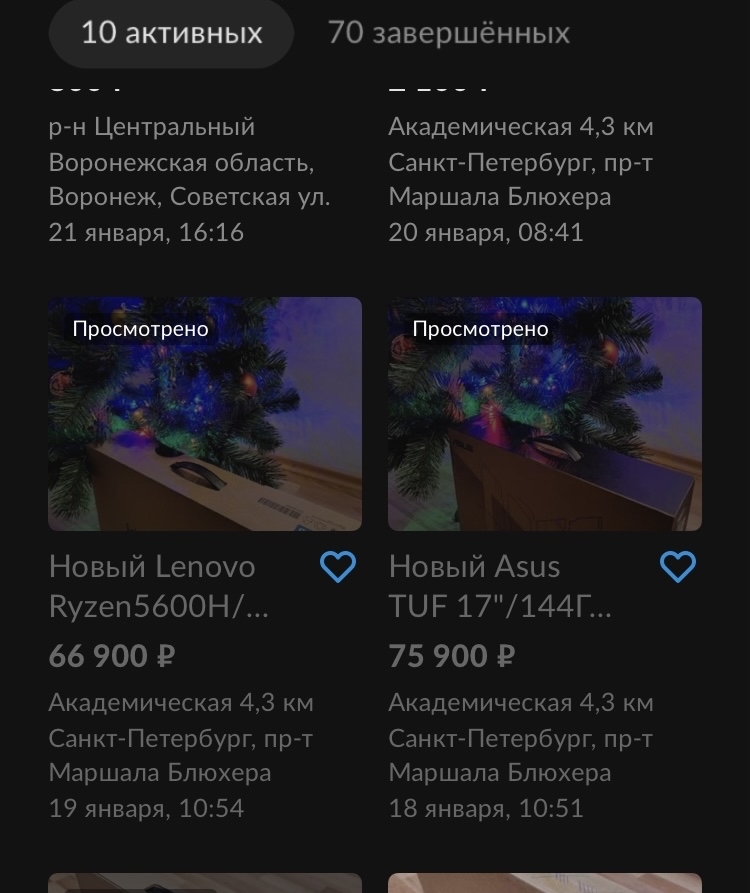The height and width of the screenshot is (893, 750).
Task: Tap the 75 900 ₽ price
Action: pos(452,656)
